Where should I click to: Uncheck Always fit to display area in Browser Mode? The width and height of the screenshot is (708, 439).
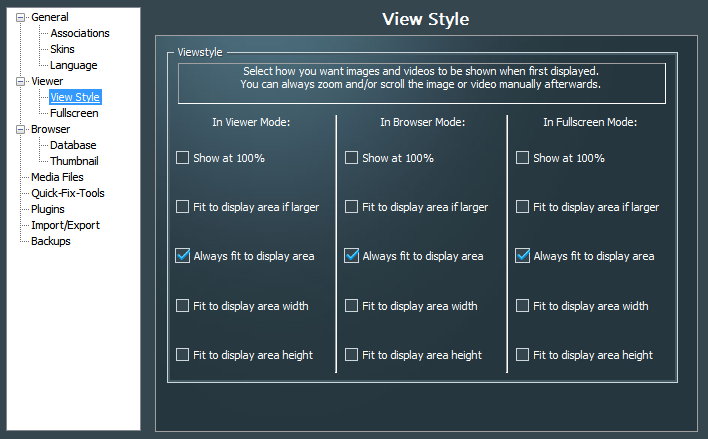pos(351,256)
